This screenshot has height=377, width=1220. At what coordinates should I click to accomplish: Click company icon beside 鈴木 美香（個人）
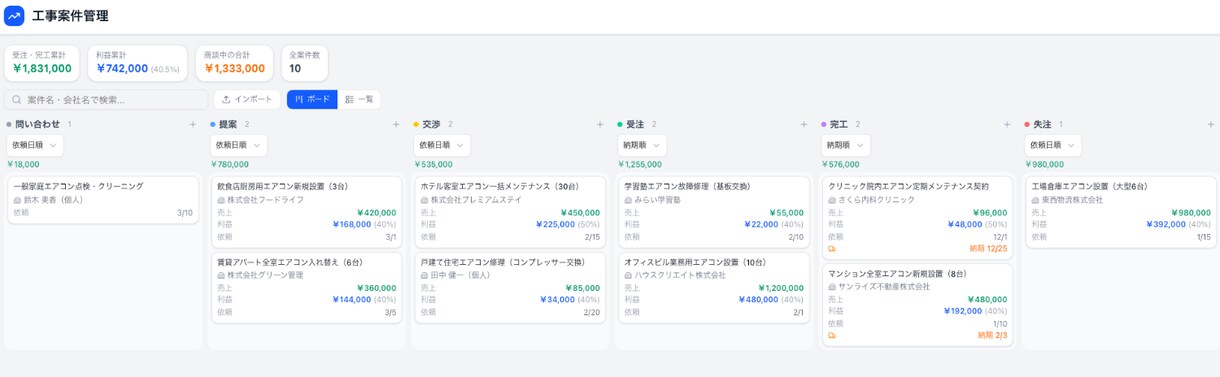17,200
